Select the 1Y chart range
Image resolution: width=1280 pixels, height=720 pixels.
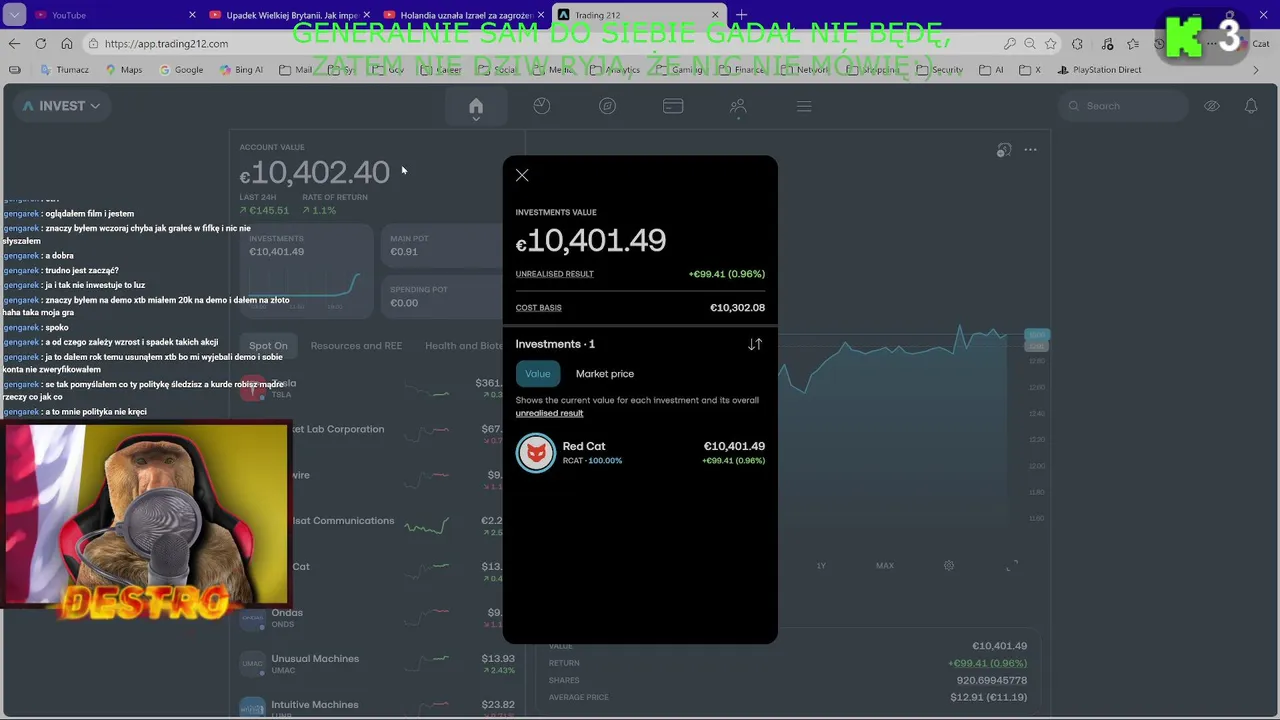(x=821, y=566)
